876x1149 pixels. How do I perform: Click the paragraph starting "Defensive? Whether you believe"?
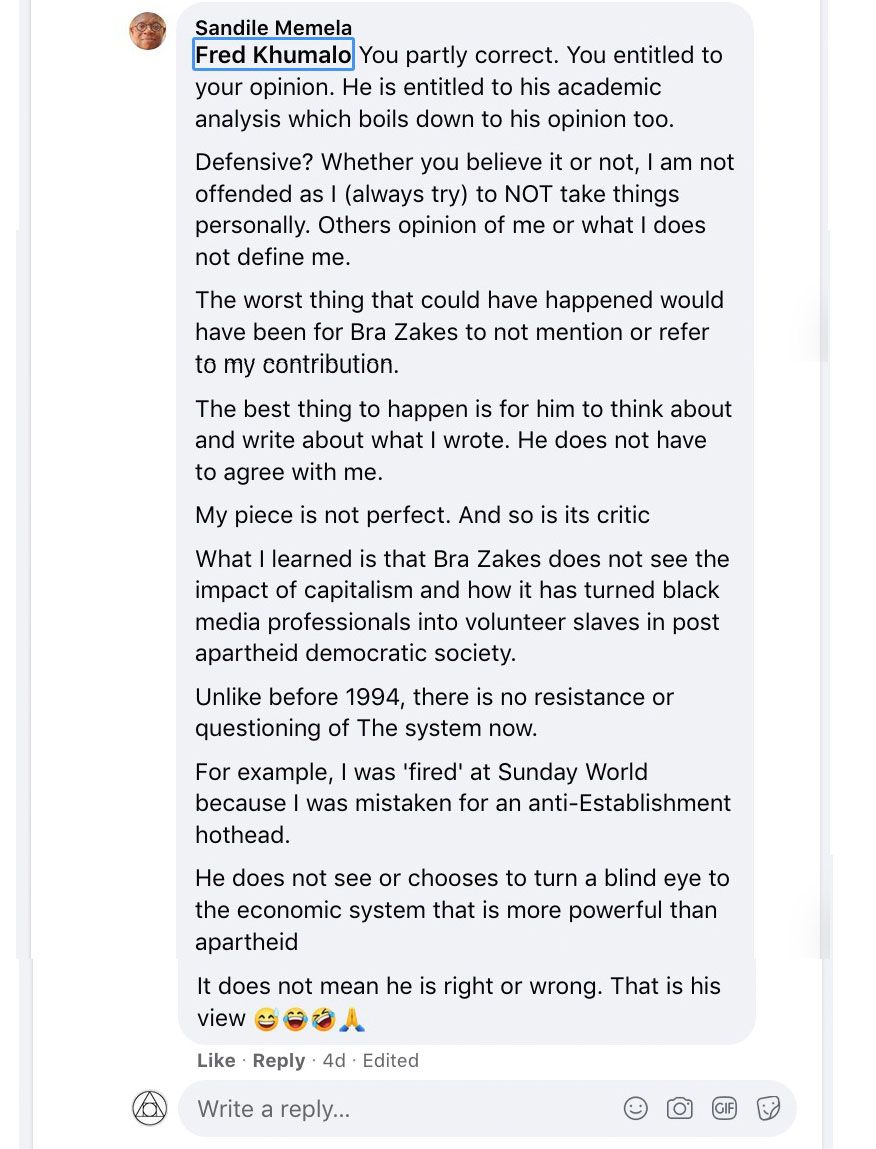coord(464,209)
